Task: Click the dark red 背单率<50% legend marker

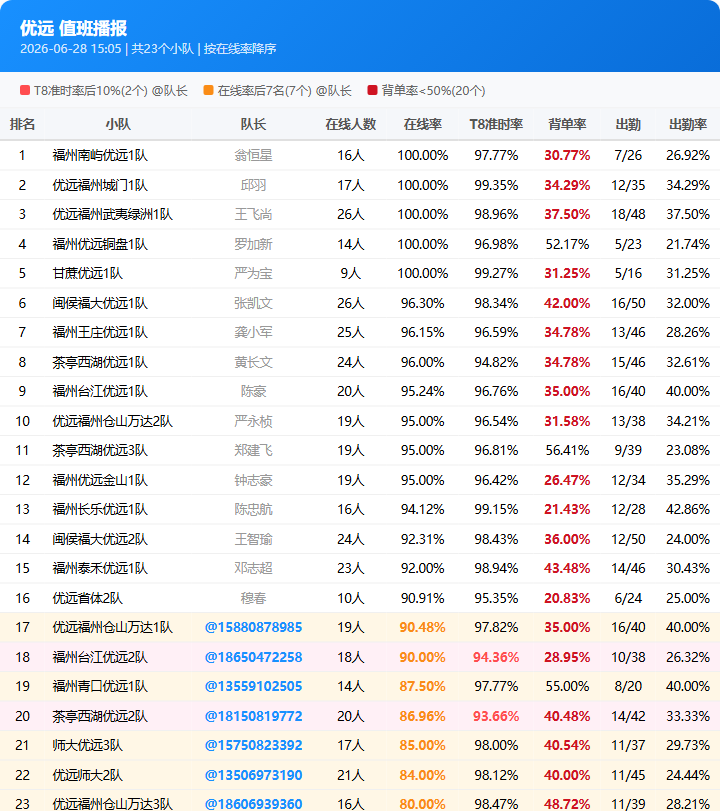Action: point(372,91)
